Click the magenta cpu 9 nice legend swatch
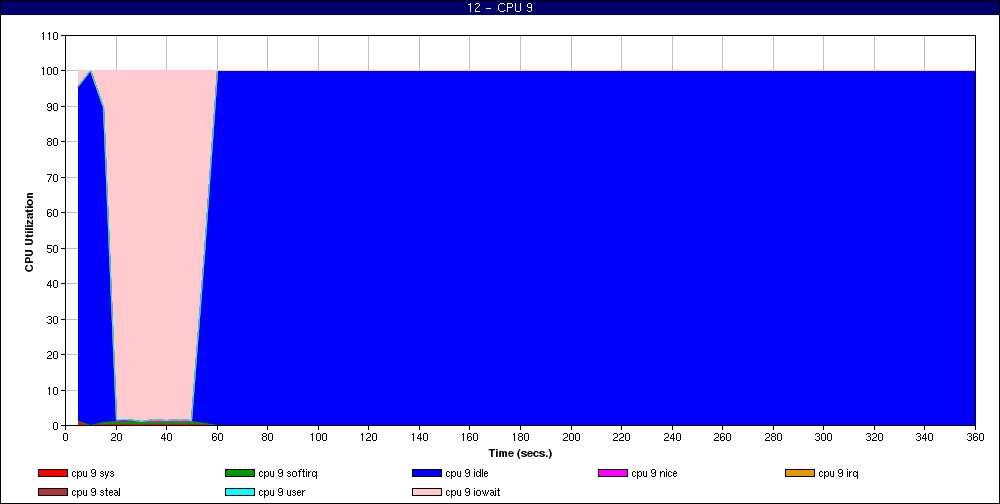This screenshot has width=1000, height=504. point(613,473)
